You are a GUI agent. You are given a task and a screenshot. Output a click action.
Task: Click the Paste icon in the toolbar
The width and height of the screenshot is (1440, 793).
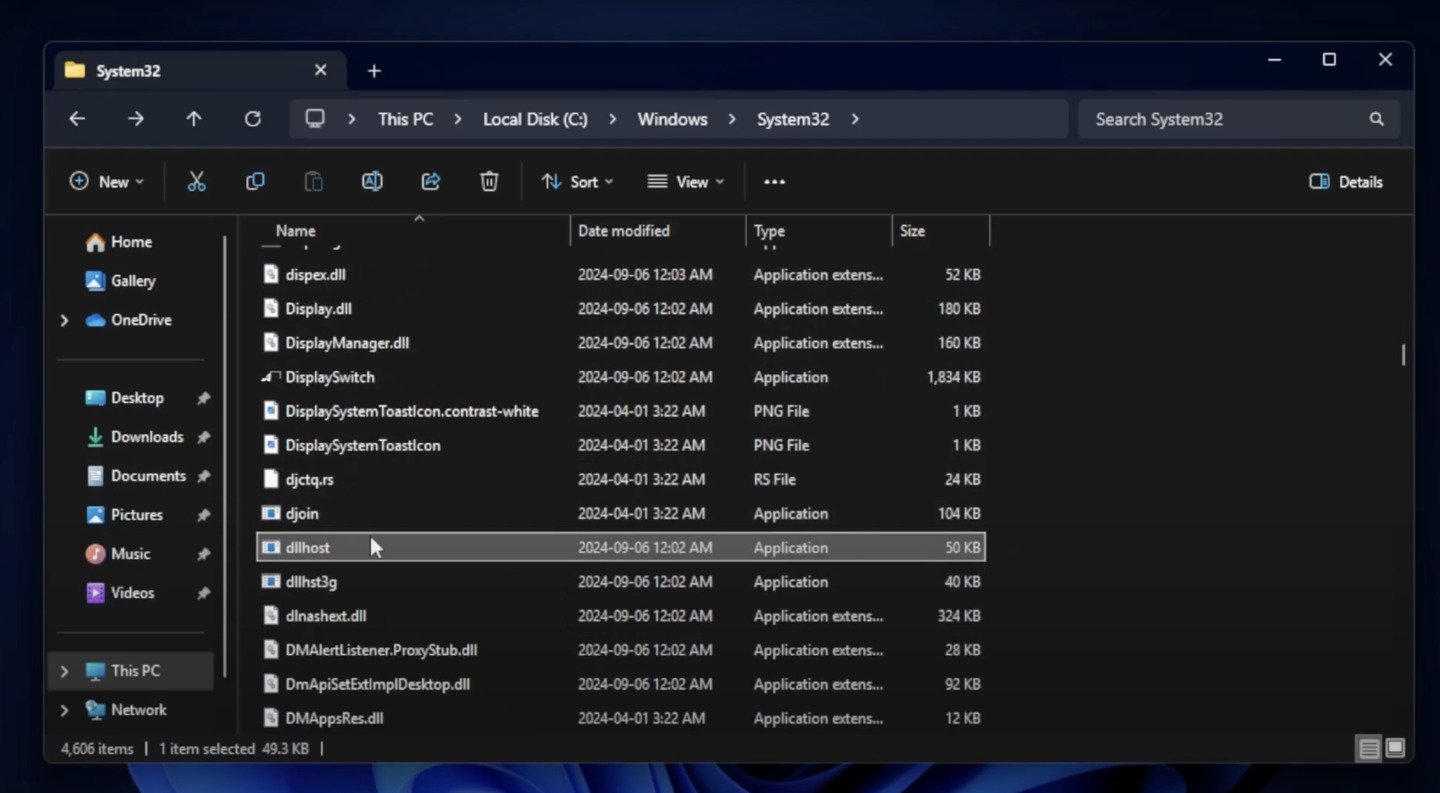coord(313,181)
